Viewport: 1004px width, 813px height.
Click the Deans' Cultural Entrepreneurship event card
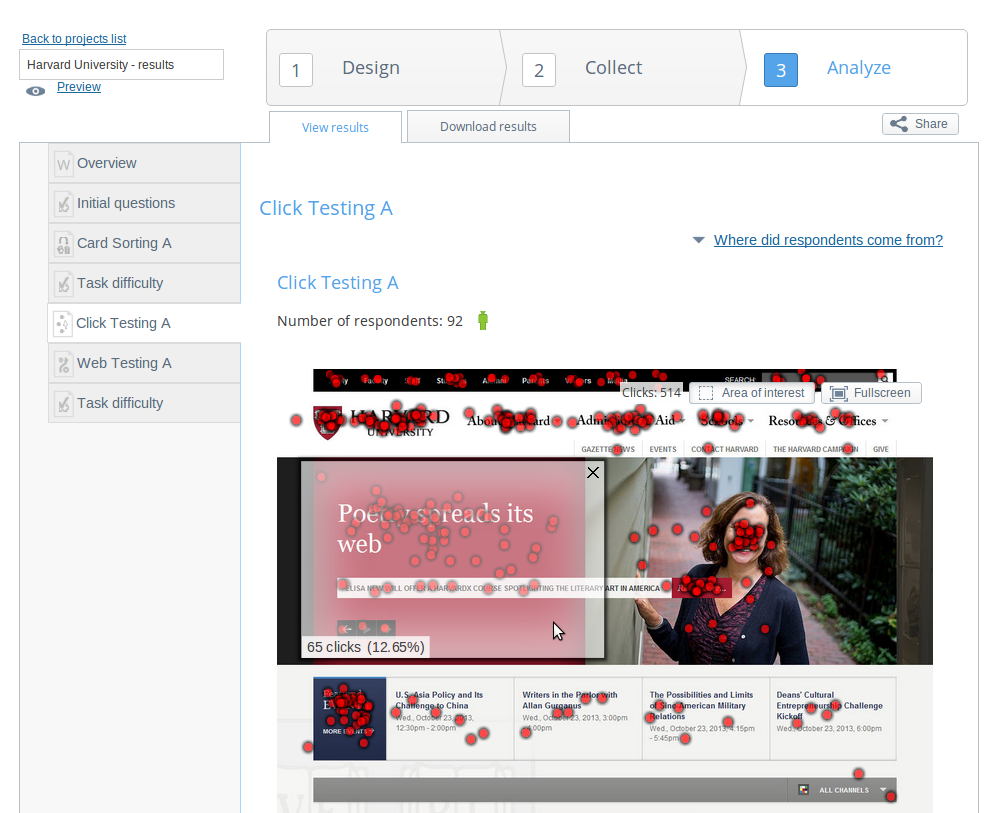click(832, 719)
